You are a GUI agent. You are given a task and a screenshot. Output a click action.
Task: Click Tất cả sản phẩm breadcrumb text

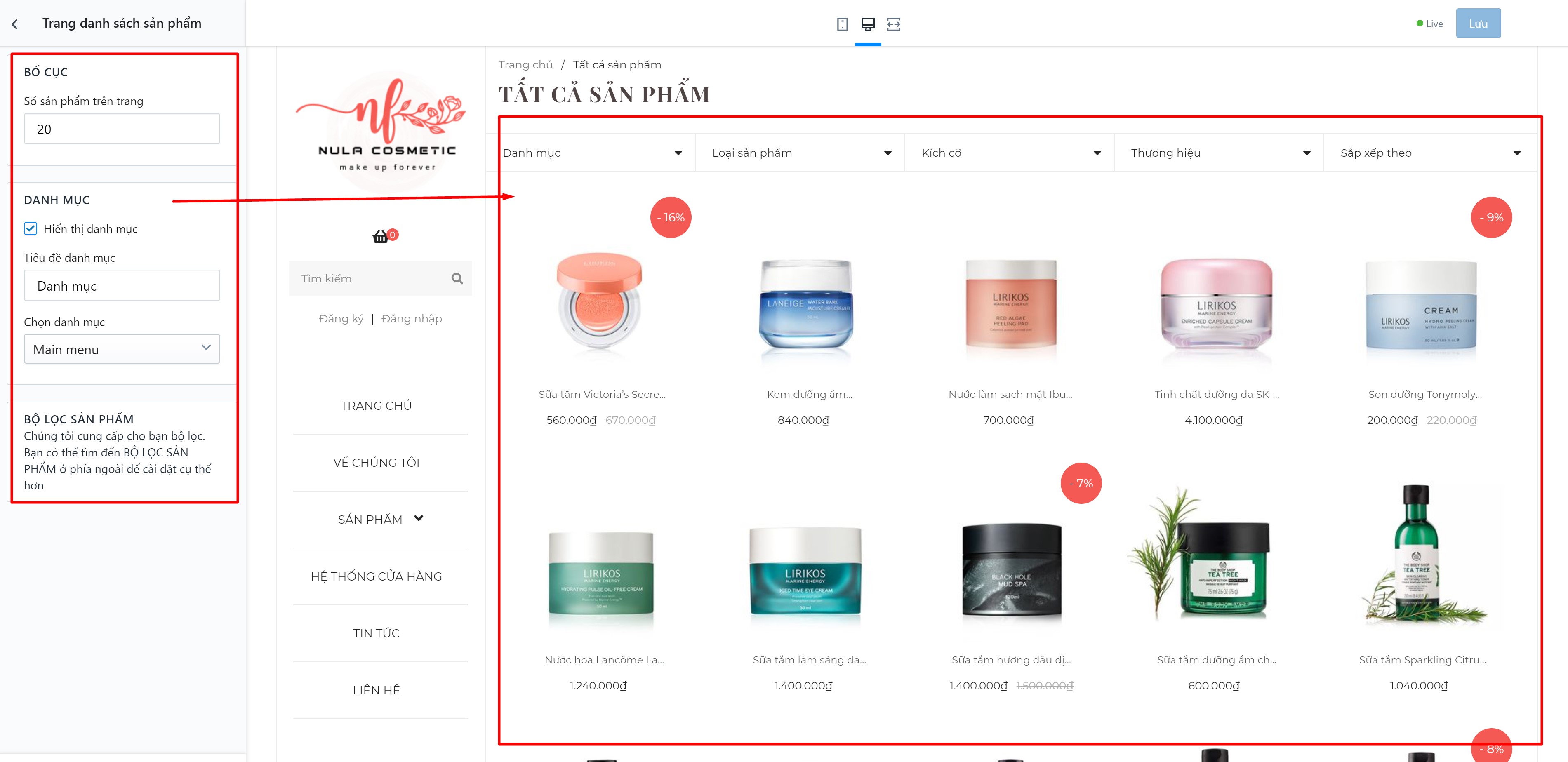coord(617,64)
